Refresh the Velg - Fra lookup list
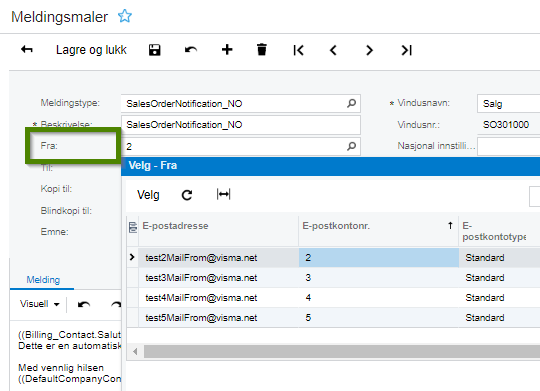This screenshot has width=540, height=391. 187,195
